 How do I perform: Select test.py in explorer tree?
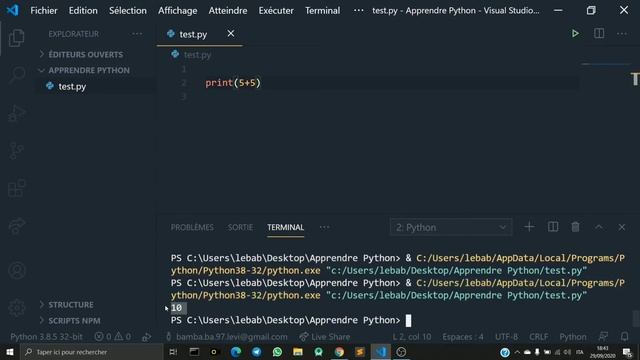tap(72, 87)
